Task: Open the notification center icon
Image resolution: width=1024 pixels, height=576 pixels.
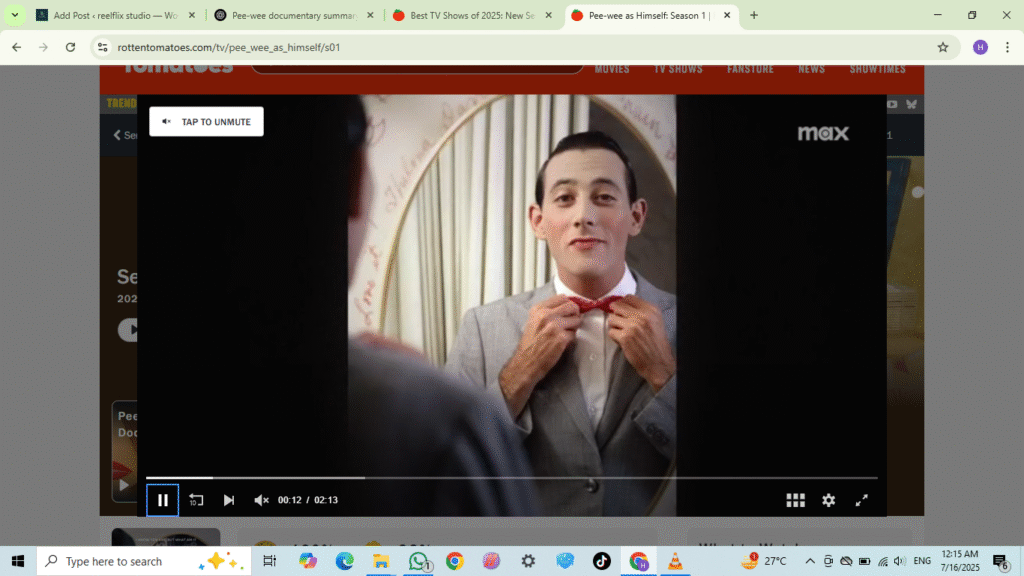Action: [x=1000, y=561]
